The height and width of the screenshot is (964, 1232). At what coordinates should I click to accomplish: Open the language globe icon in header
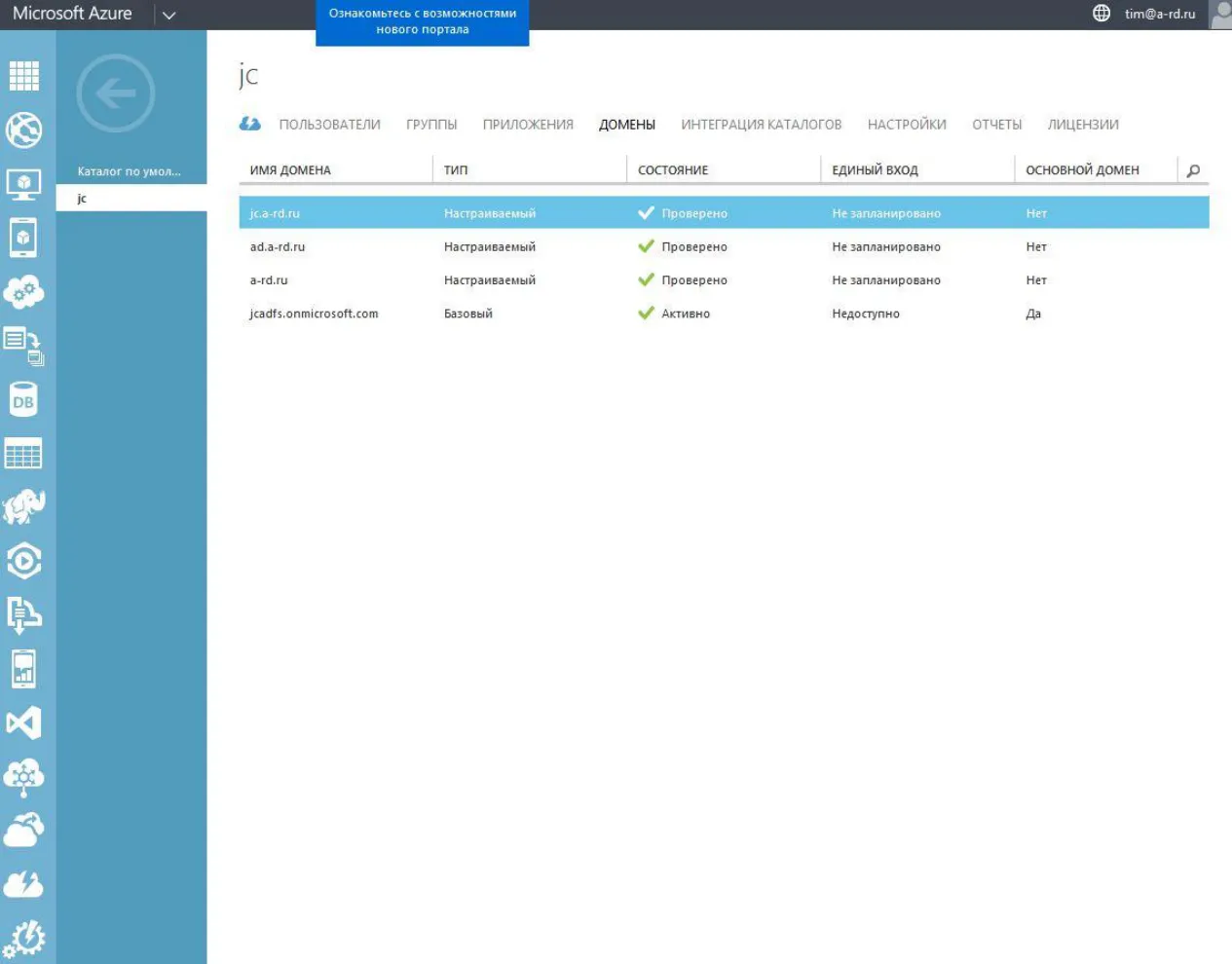(1101, 14)
